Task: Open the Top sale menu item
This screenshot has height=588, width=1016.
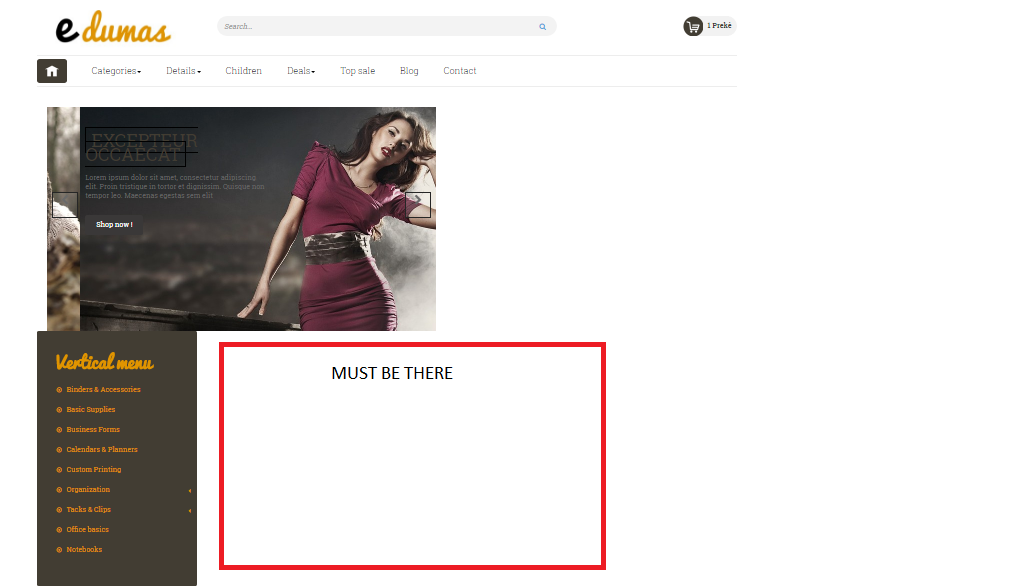Action: [358, 71]
